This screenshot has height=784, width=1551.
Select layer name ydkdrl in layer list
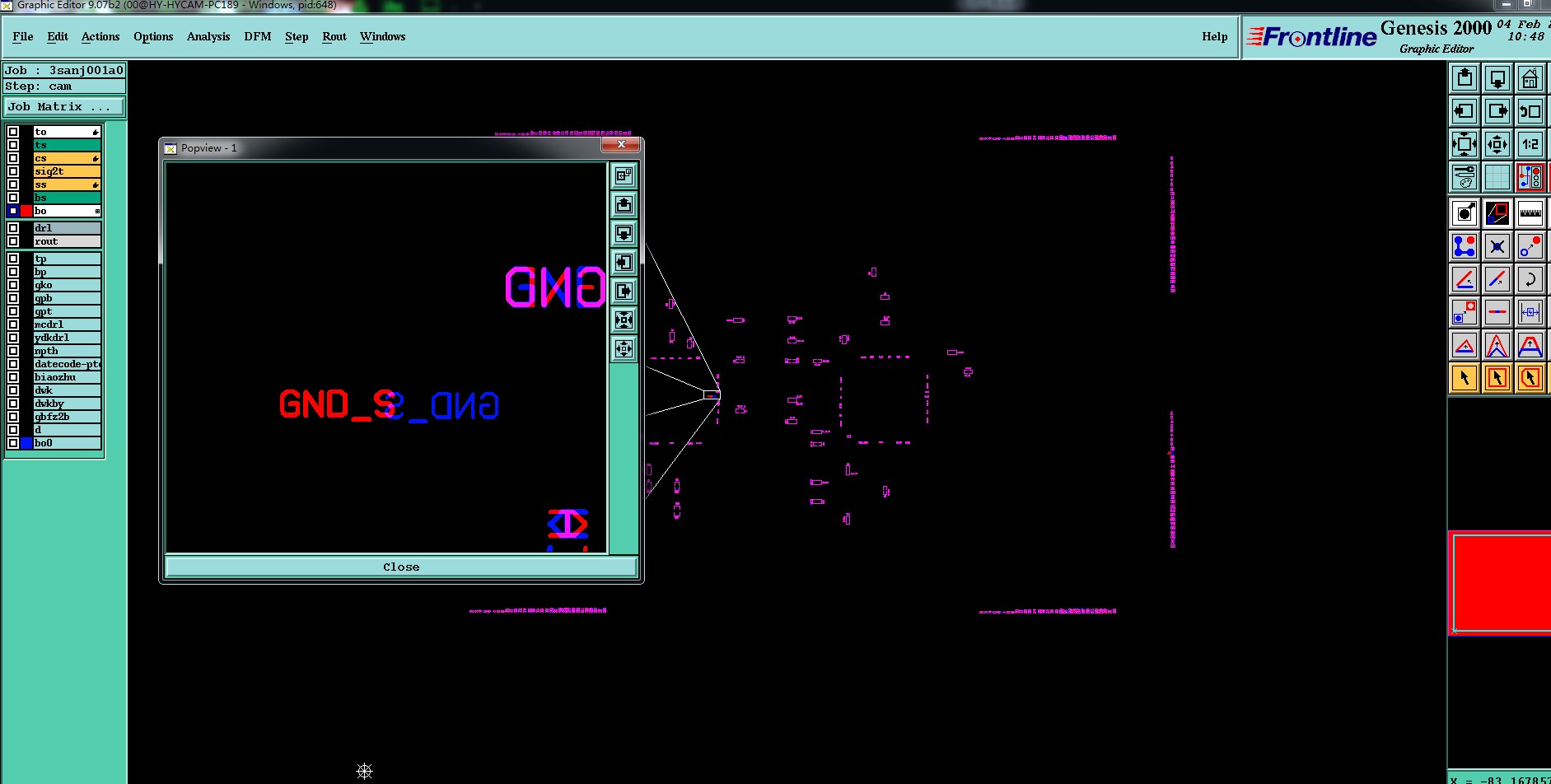point(67,338)
